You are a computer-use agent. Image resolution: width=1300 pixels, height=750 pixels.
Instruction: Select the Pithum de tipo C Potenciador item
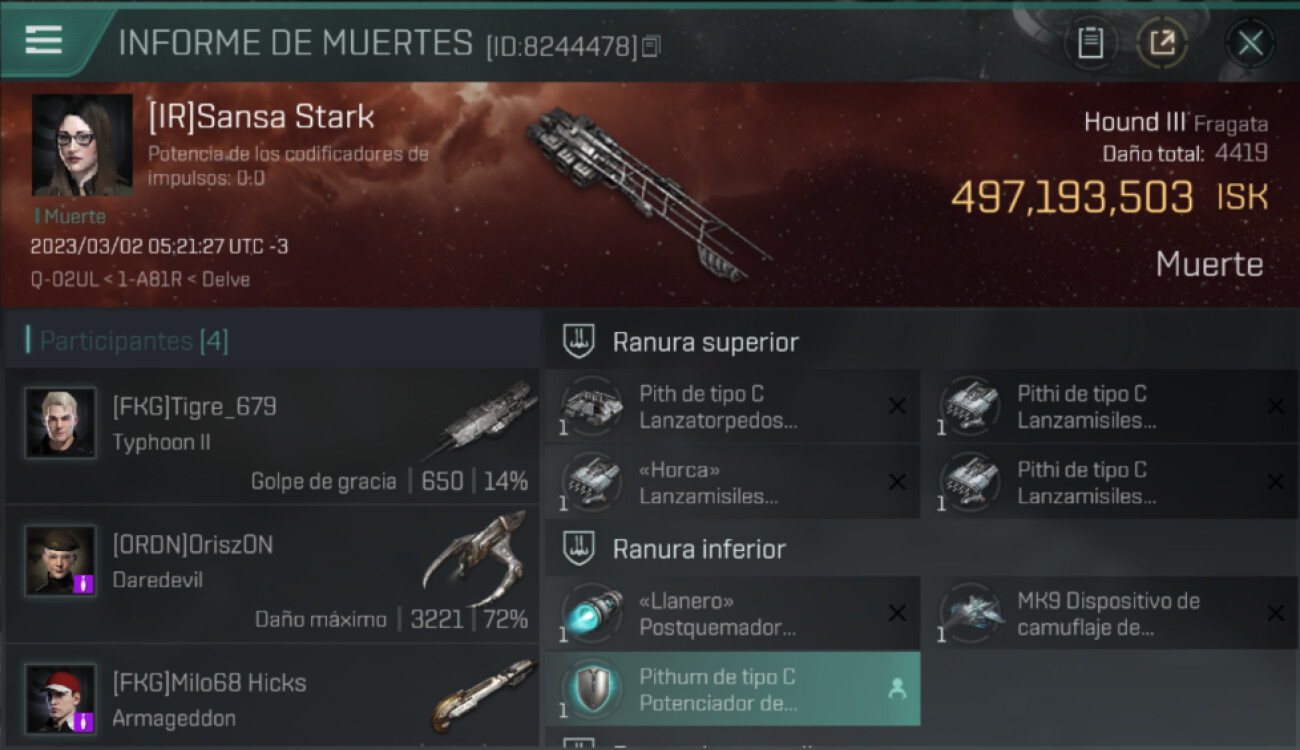[732, 690]
